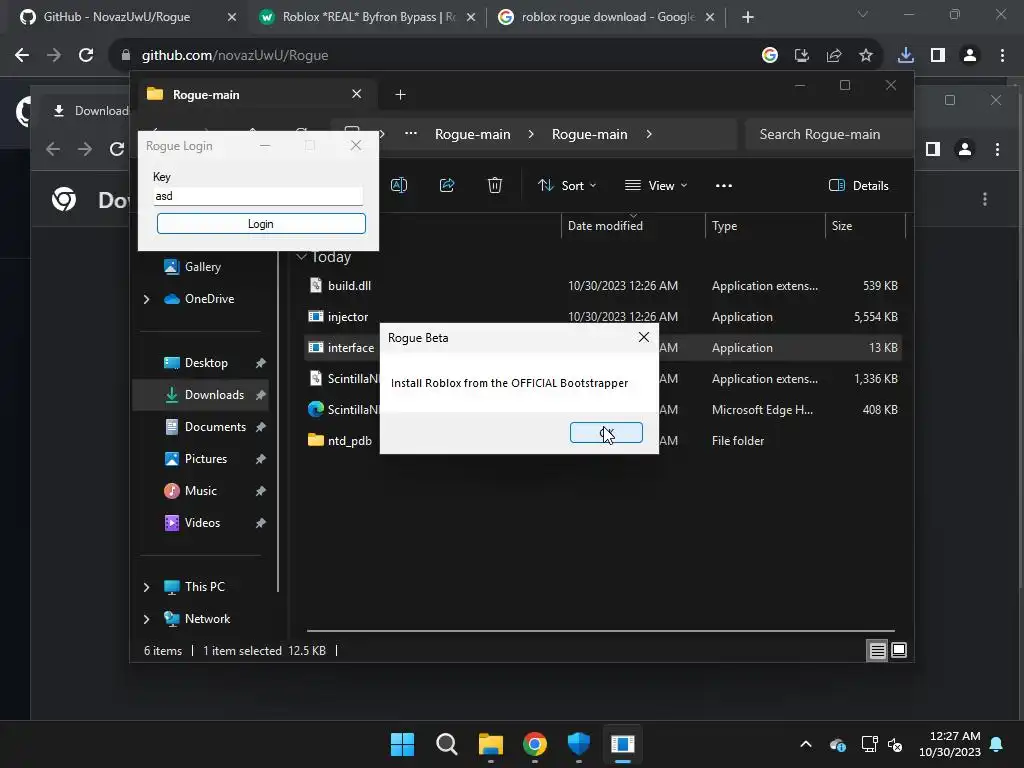Open the Downloads quick access folder
The height and width of the screenshot is (768, 1024).
pos(214,394)
